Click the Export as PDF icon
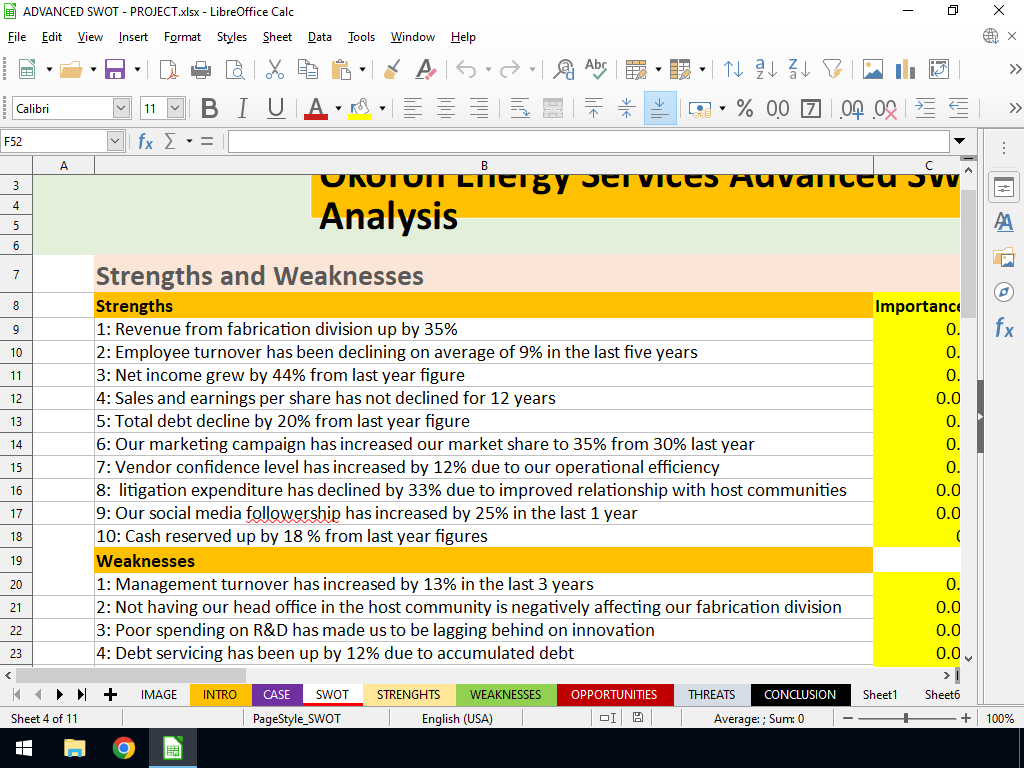The width and height of the screenshot is (1024, 768). tap(169, 69)
